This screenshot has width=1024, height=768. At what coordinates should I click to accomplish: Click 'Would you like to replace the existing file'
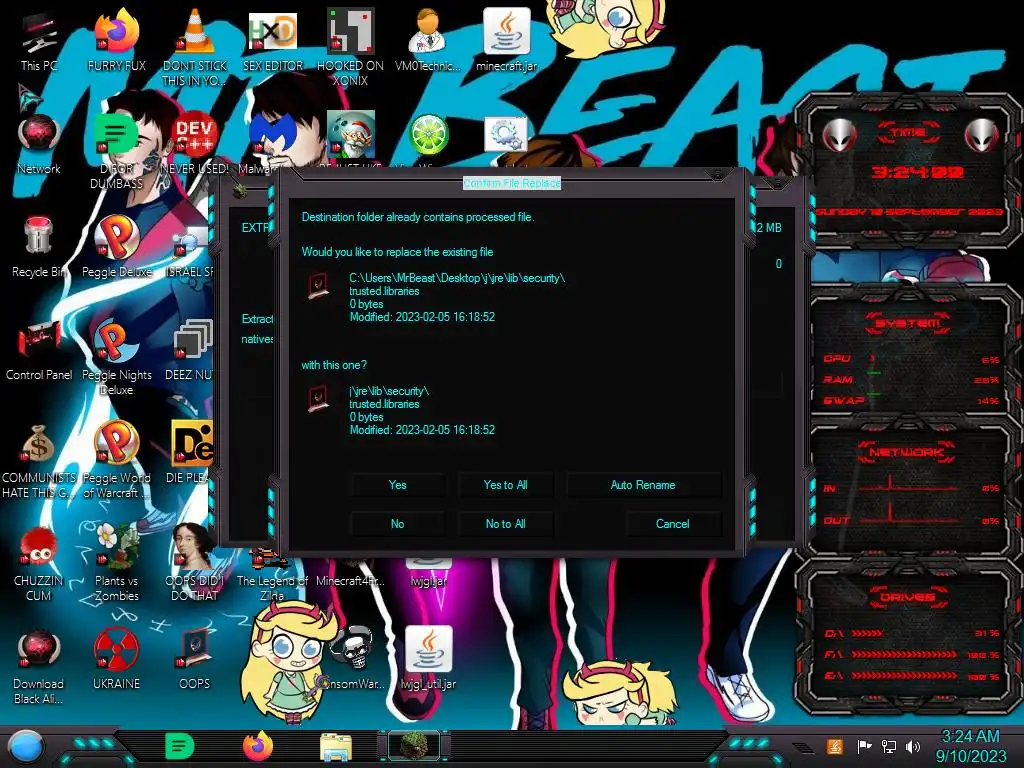click(397, 252)
